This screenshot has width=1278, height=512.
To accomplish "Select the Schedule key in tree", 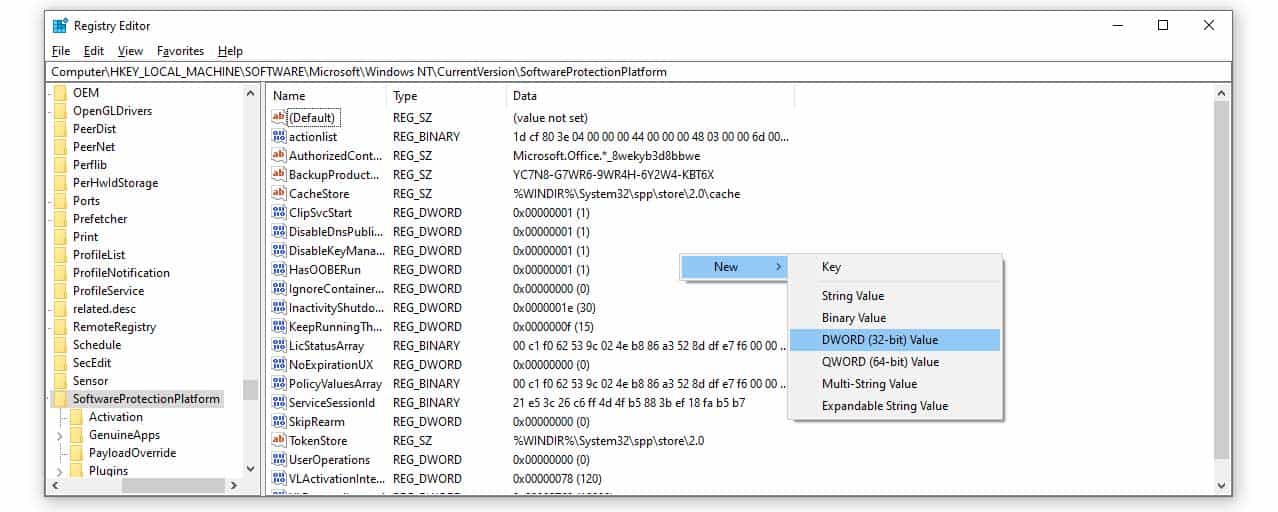I will (97, 345).
